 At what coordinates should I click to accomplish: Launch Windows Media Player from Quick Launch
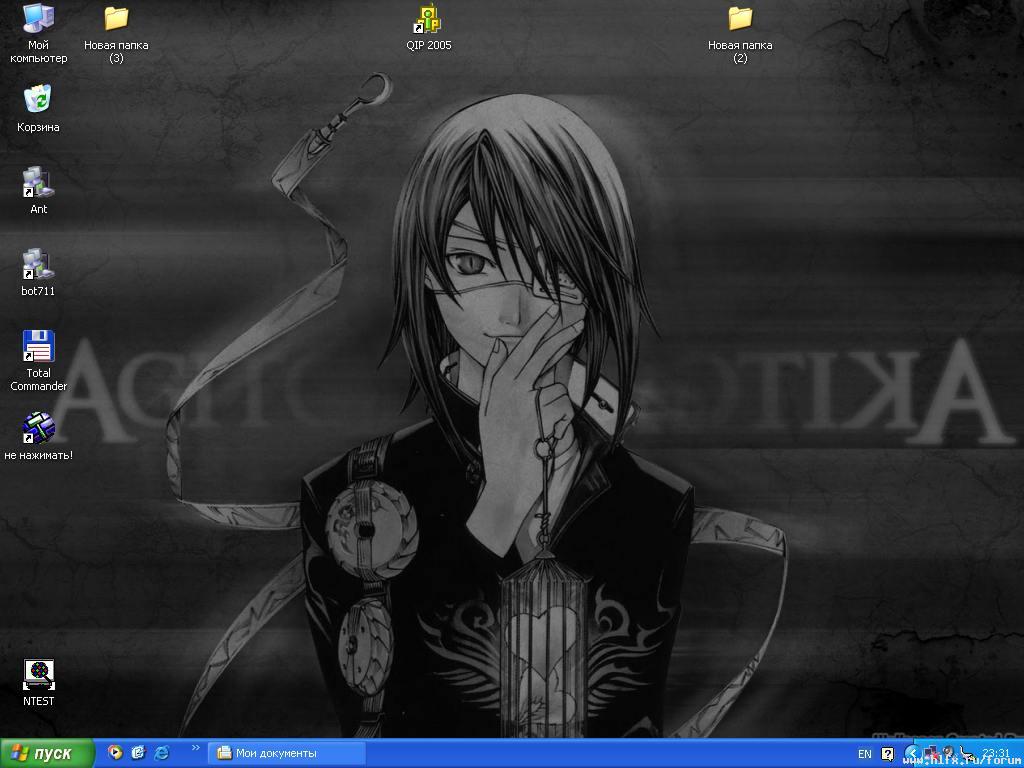(x=115, y=753)
